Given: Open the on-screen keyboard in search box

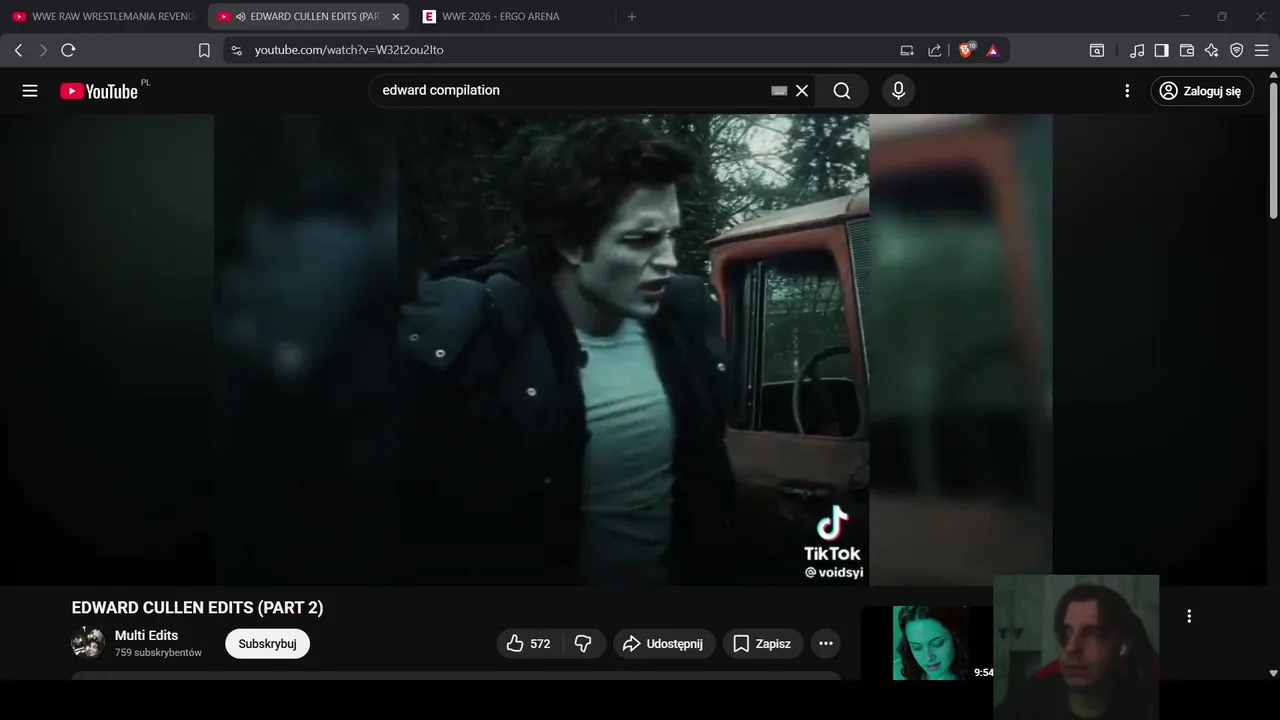Looking at the screenshot, I should (779, 91).
